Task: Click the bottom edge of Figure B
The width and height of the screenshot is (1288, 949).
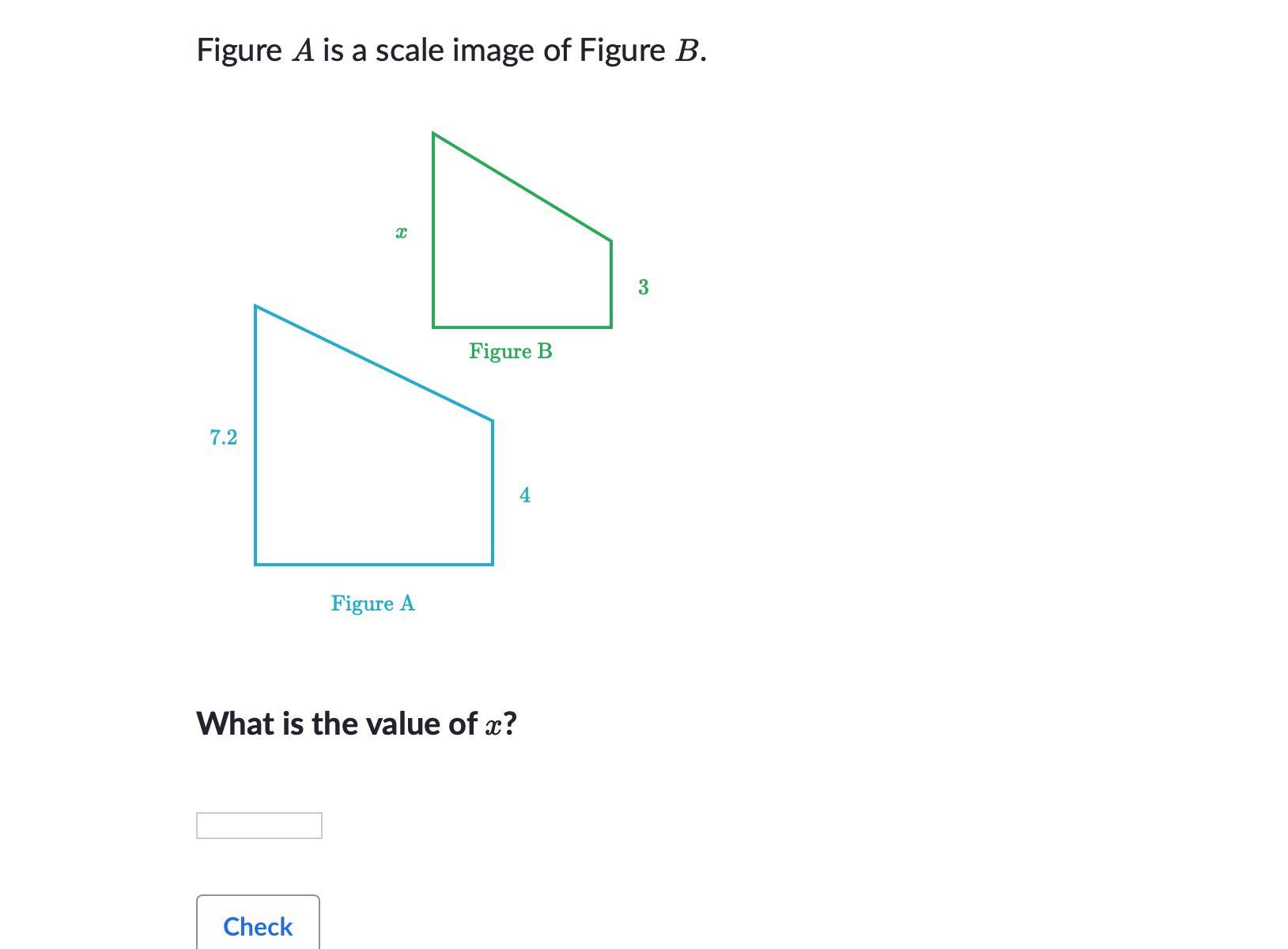Action: pos(522,326)
